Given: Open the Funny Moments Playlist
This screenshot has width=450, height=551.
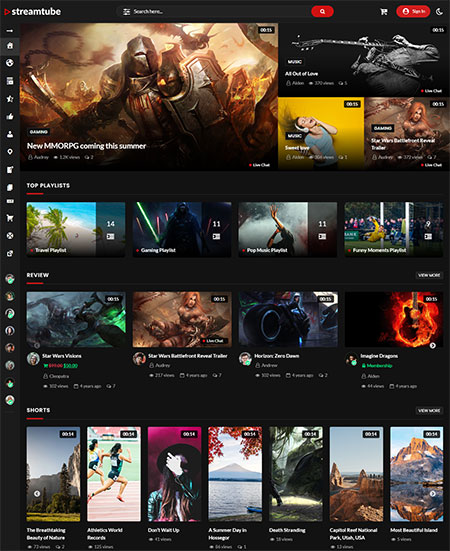Looking at the screenshot, I should point(394,229).
